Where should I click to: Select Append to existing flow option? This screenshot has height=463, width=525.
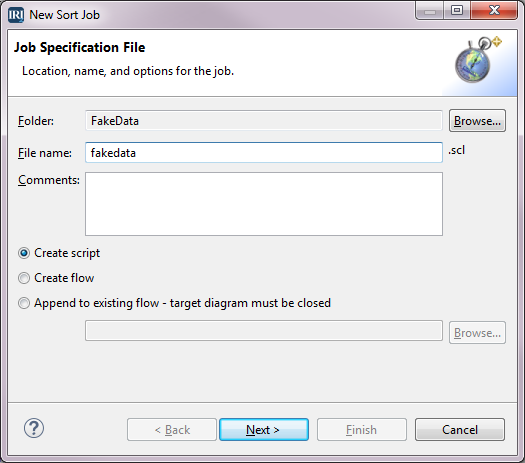tap(24, 303)
